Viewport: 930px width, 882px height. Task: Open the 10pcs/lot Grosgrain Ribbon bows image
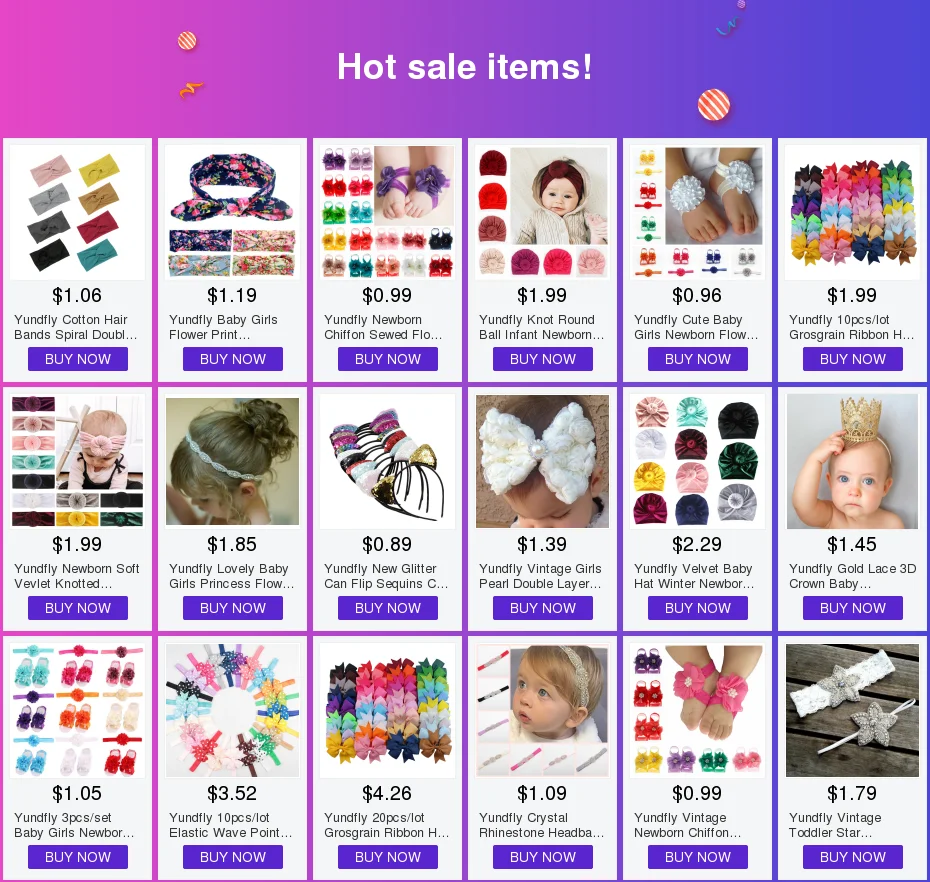852,212
